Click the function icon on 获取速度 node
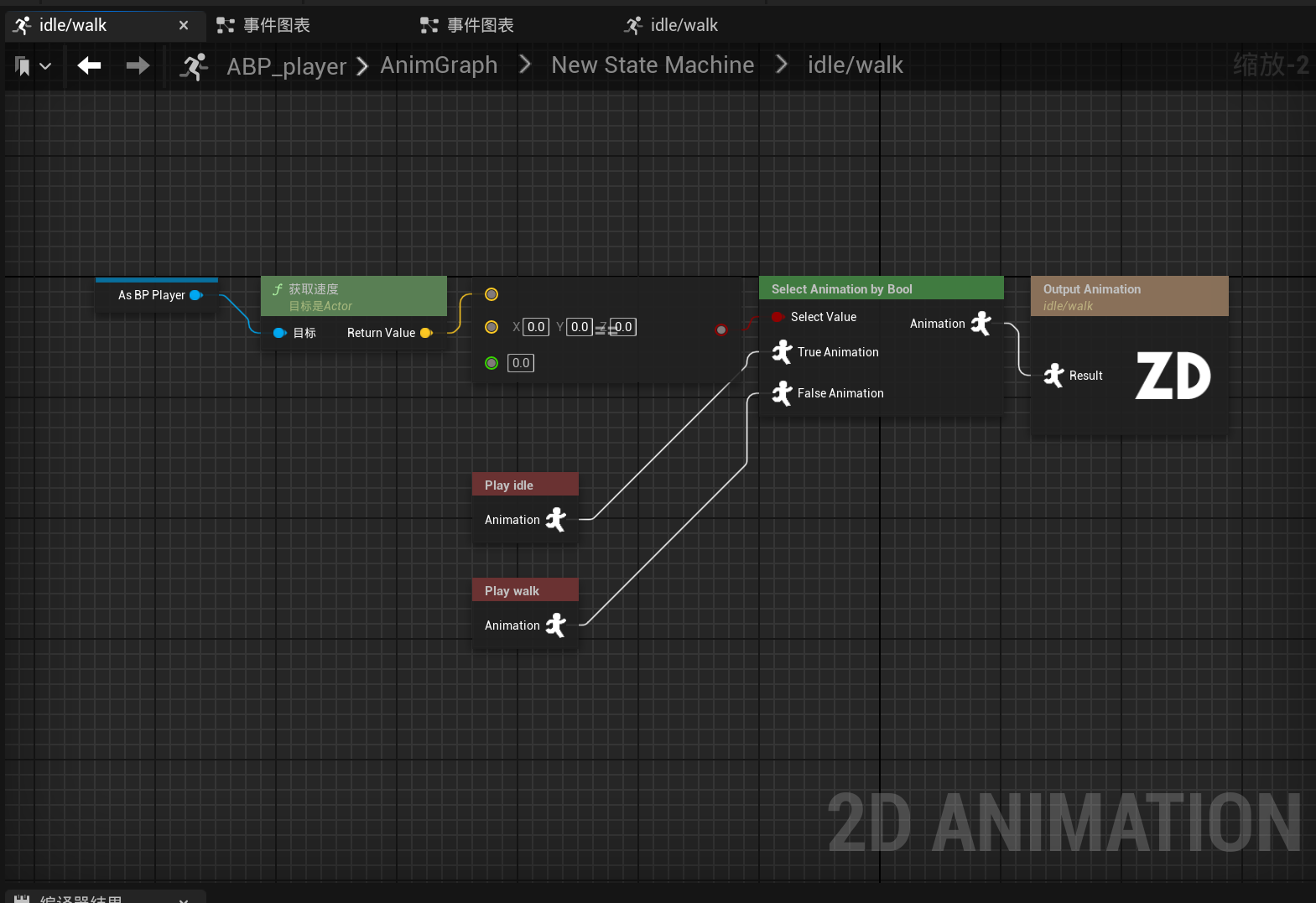This screenshot has width=1316, height=903. point(278,289)
